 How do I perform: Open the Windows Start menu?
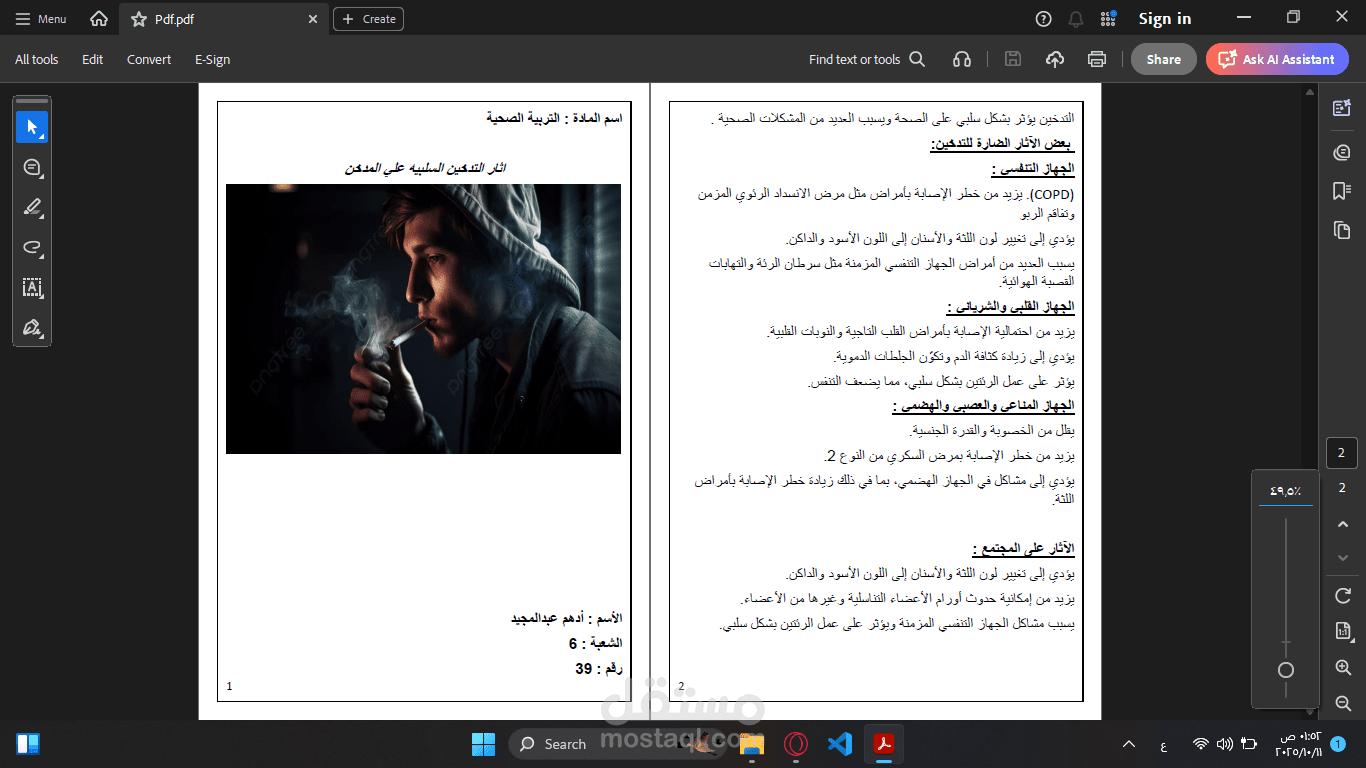tap(483, 744)
